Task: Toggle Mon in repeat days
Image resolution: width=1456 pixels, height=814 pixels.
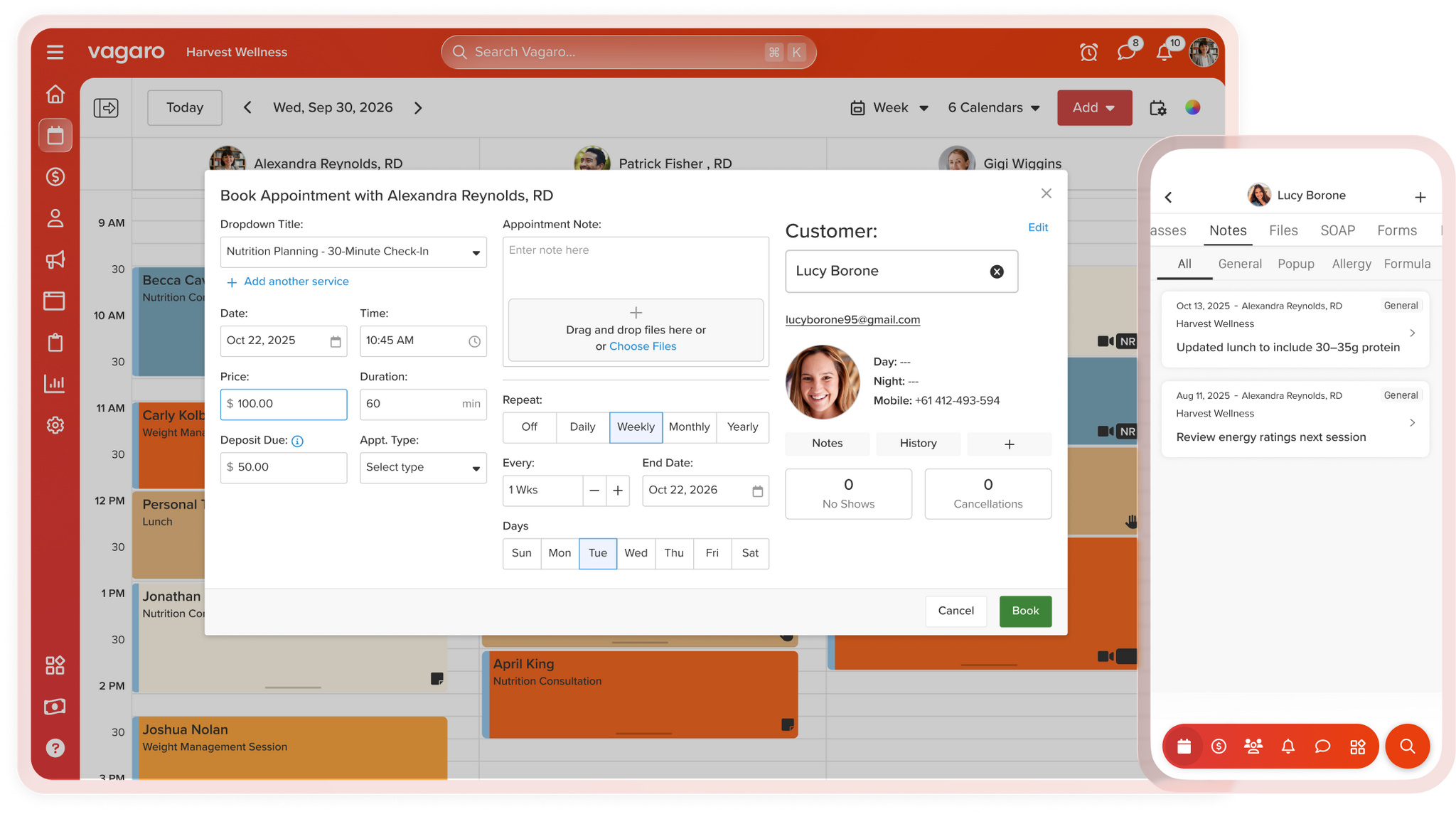Action: [x=560, y=553]
